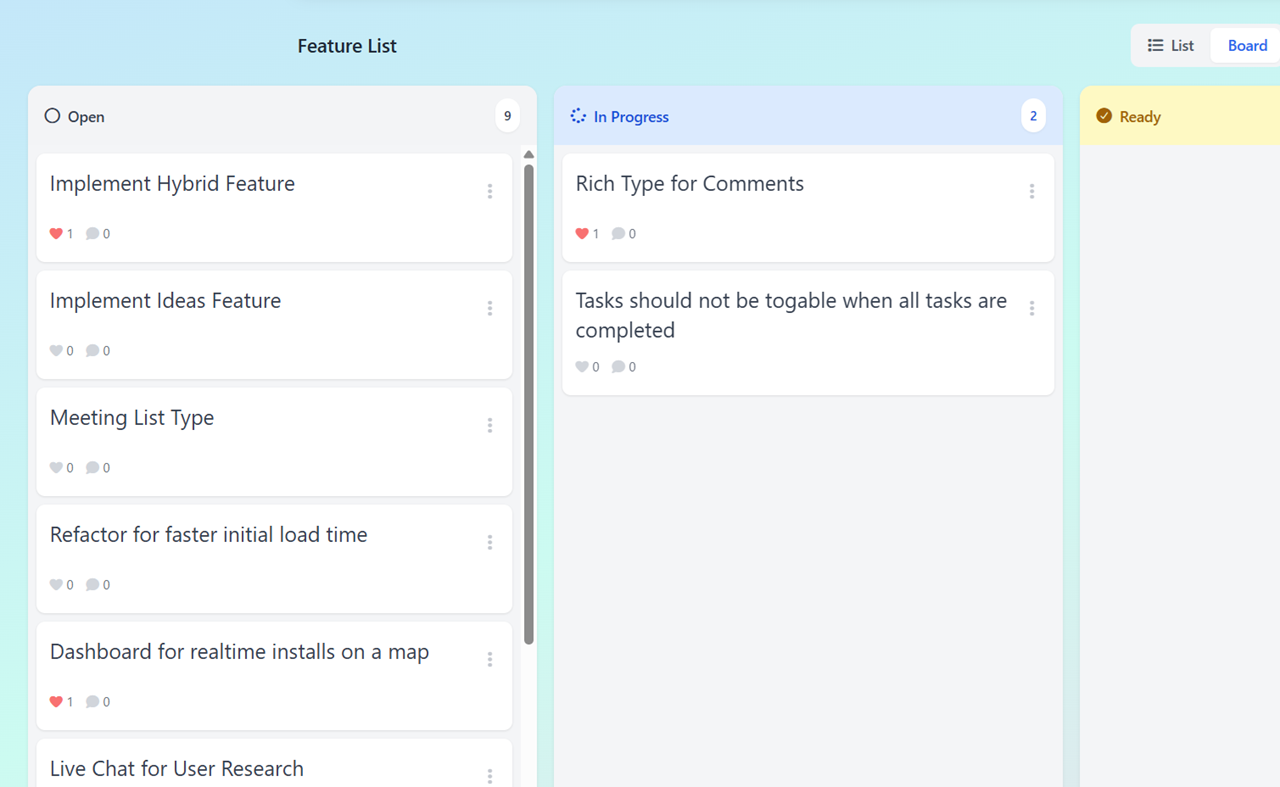Select the Board view tab
The image size is (1280, 787).
(x=1247, y=46)
